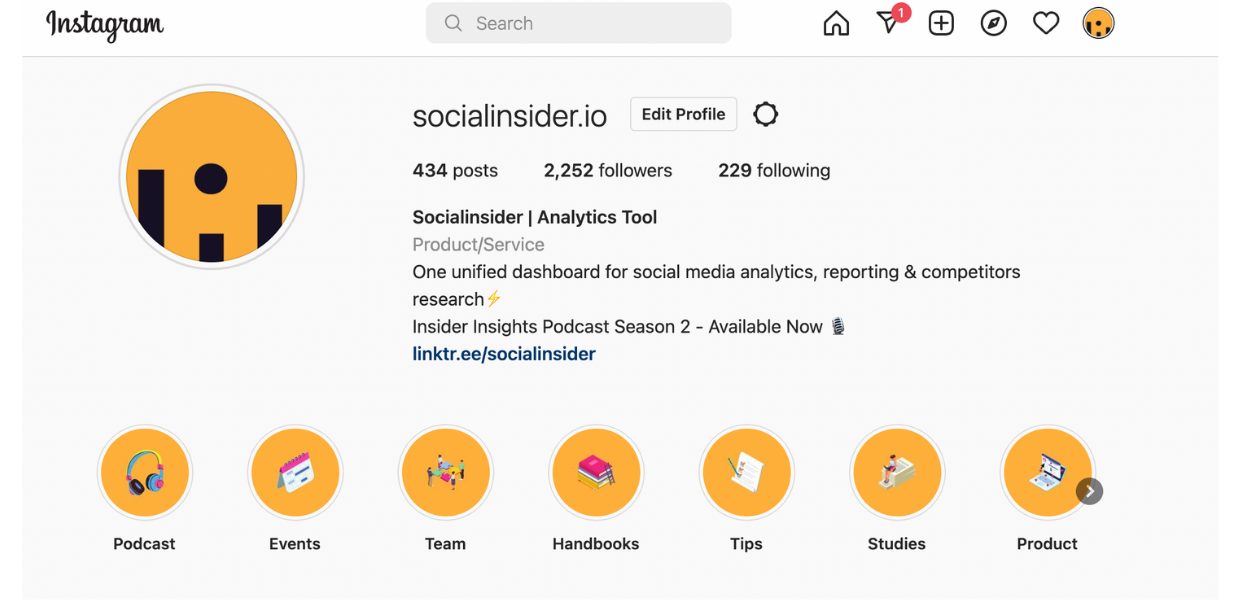Click the large Socialinsider profile picture
The image size is (1240, 600).
point(211,177)
